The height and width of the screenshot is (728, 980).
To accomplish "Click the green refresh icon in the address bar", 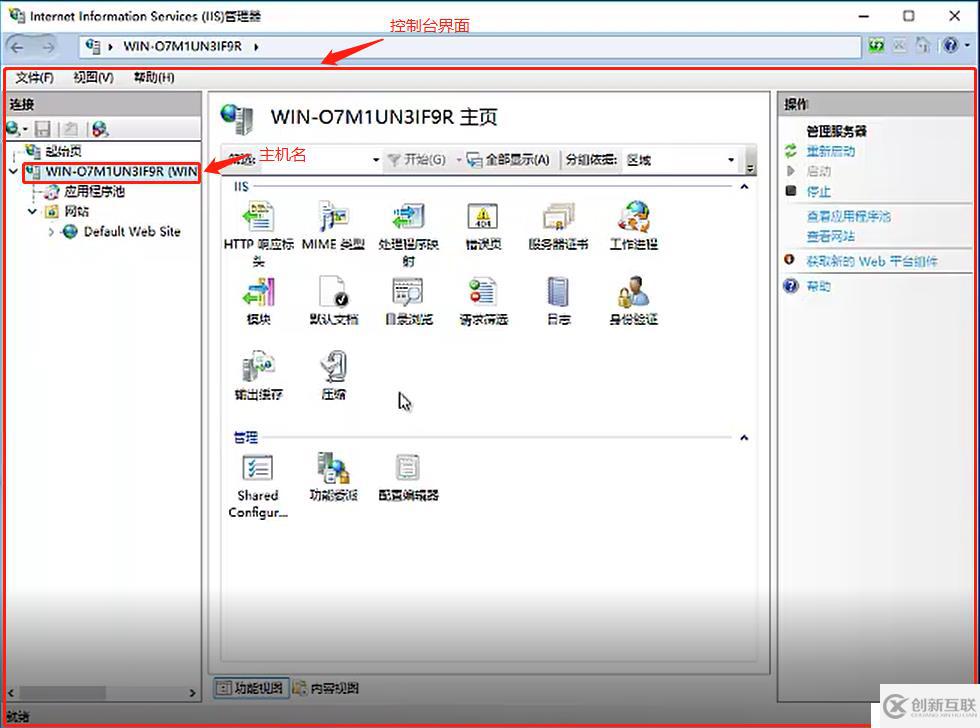I will (x=876, y=46).
